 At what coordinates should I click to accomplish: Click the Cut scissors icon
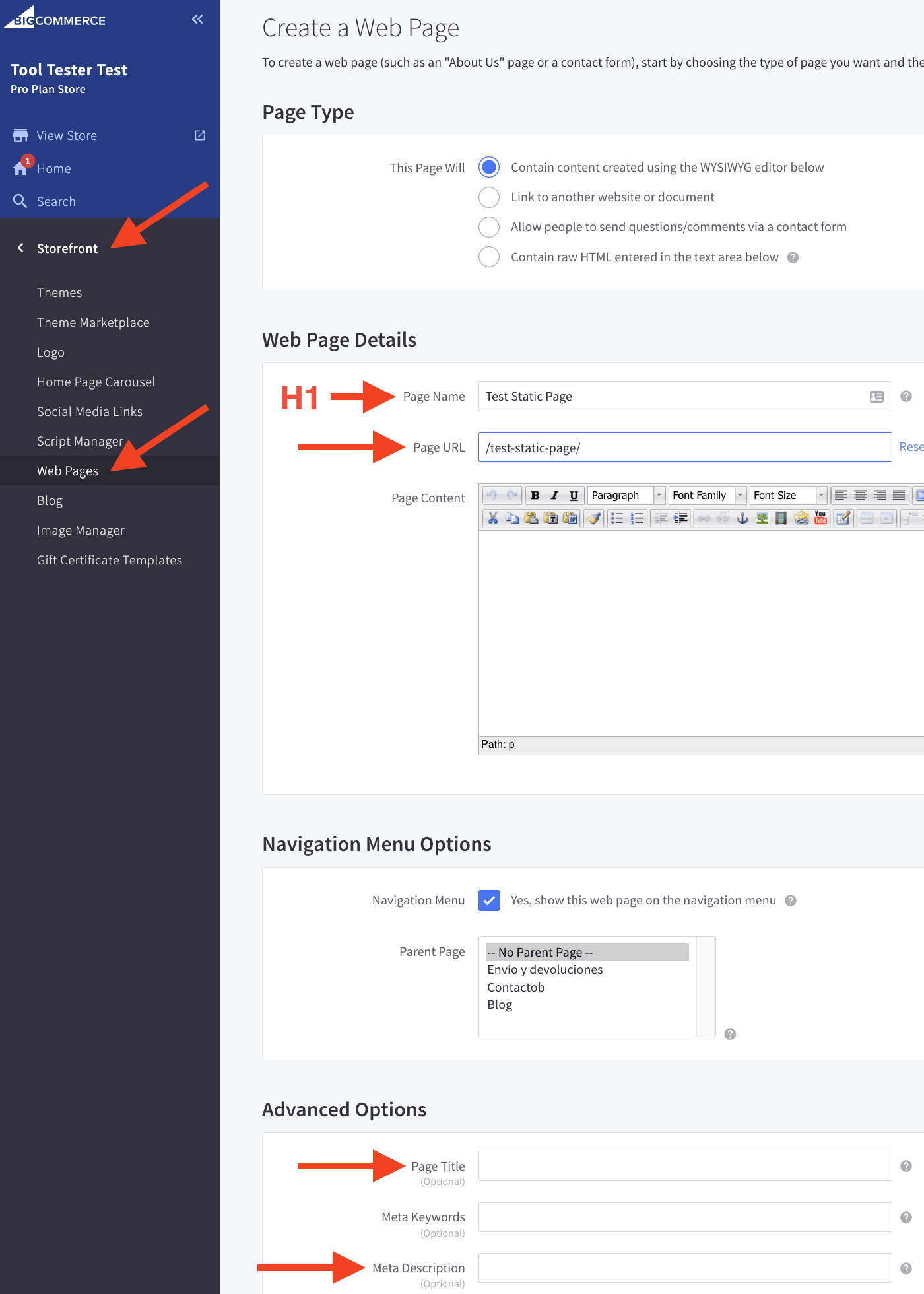tap(492, 518)
